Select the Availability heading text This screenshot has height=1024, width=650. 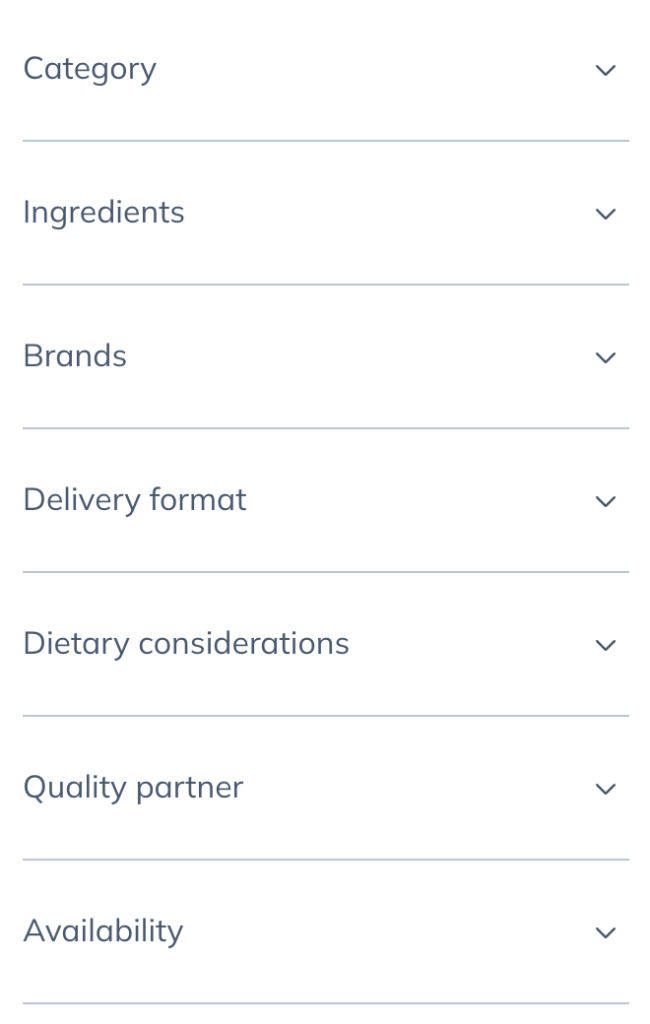click(103, 931)
